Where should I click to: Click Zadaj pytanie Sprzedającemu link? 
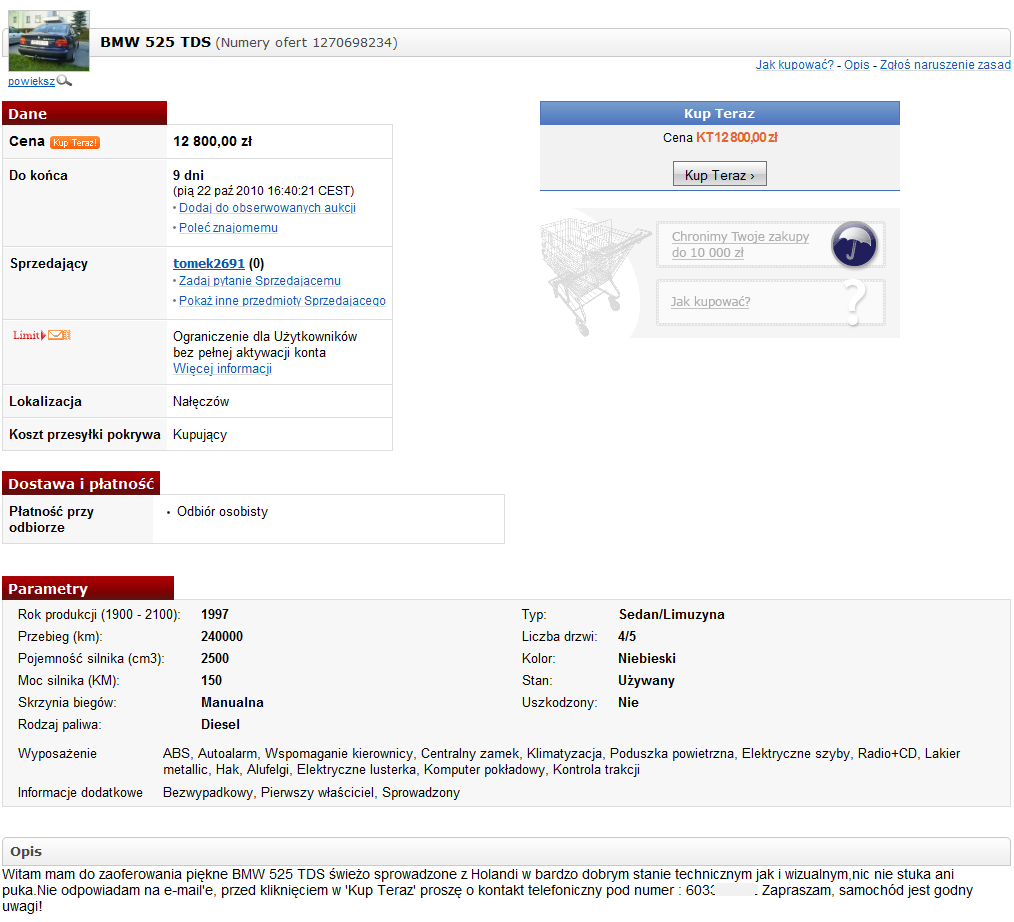click(260, 281)
